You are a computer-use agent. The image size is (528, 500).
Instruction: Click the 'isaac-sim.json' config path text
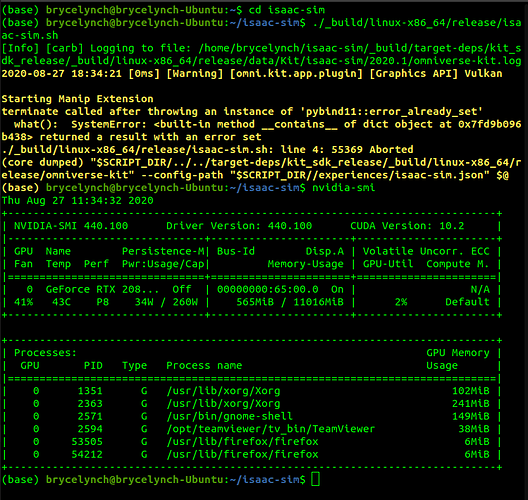click(439, 175)
